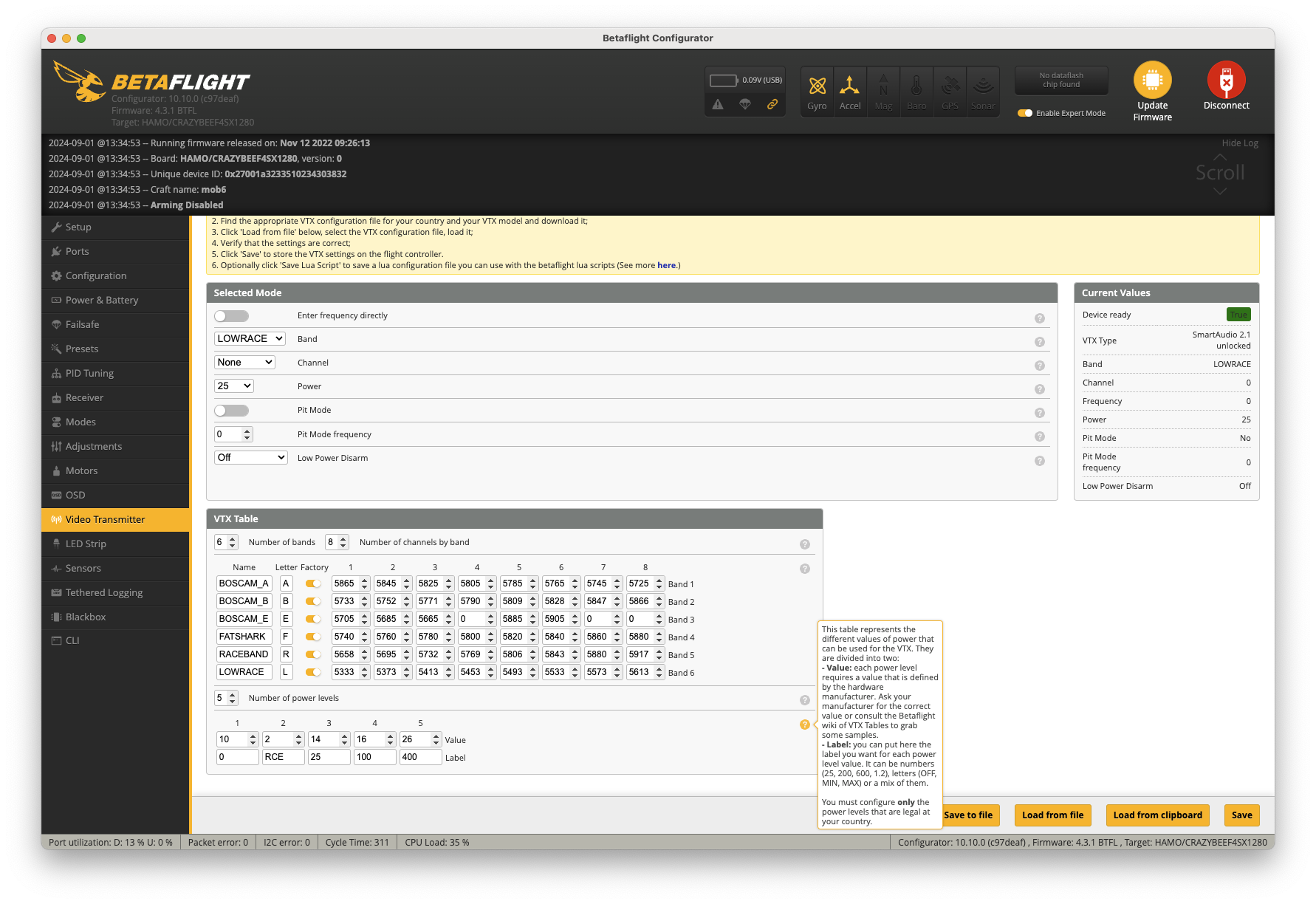This screenshot has height=904, width=1316.
Task: Click the battery voltage indicator icon
Action: tap(724, 81)
